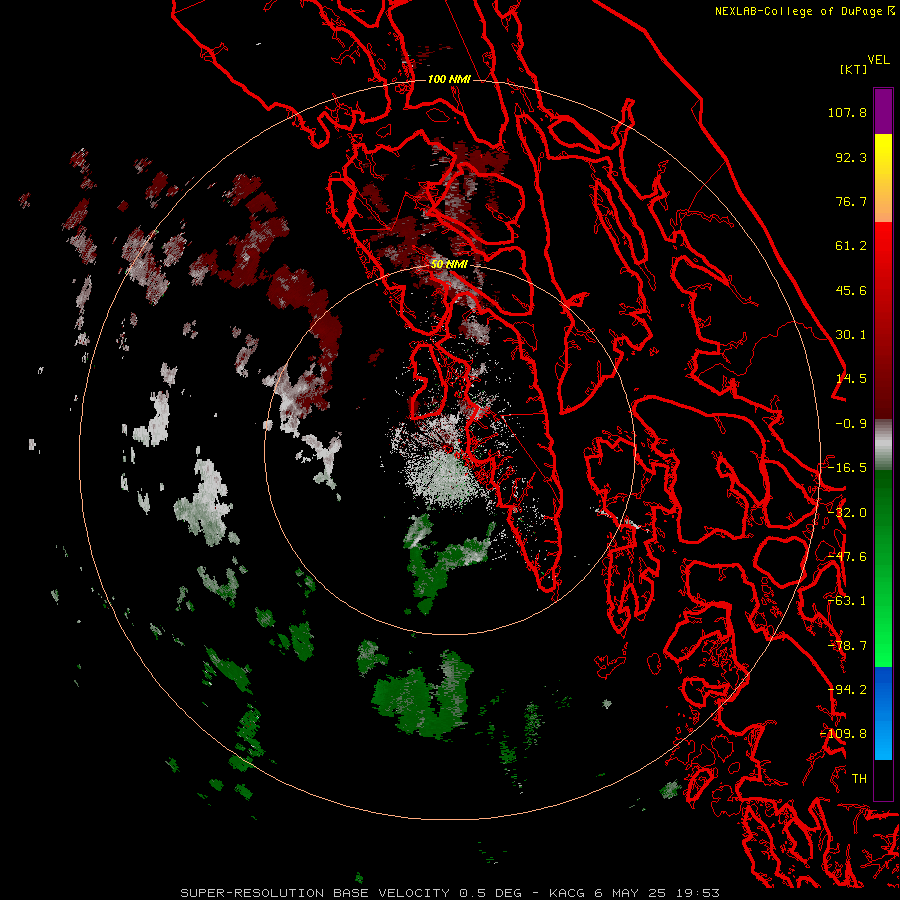Click the -0.9 legend value
900x900 pixels.
pyautogui.click(x=851, y=424)
